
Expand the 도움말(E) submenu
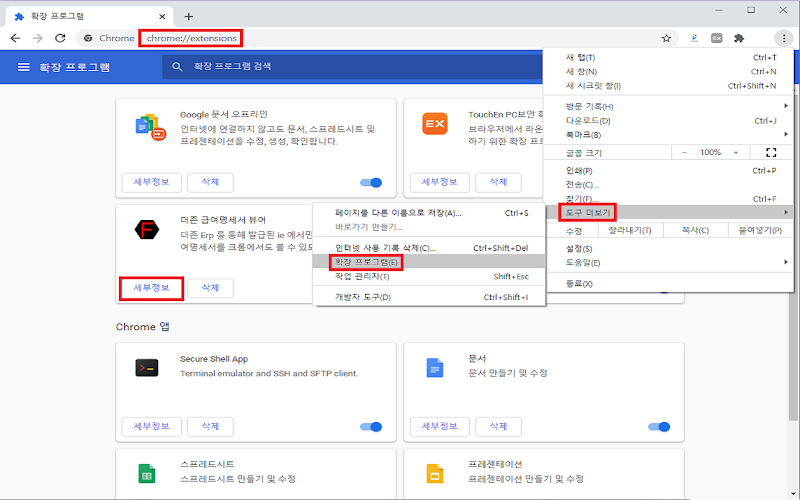tap(668, 262)
